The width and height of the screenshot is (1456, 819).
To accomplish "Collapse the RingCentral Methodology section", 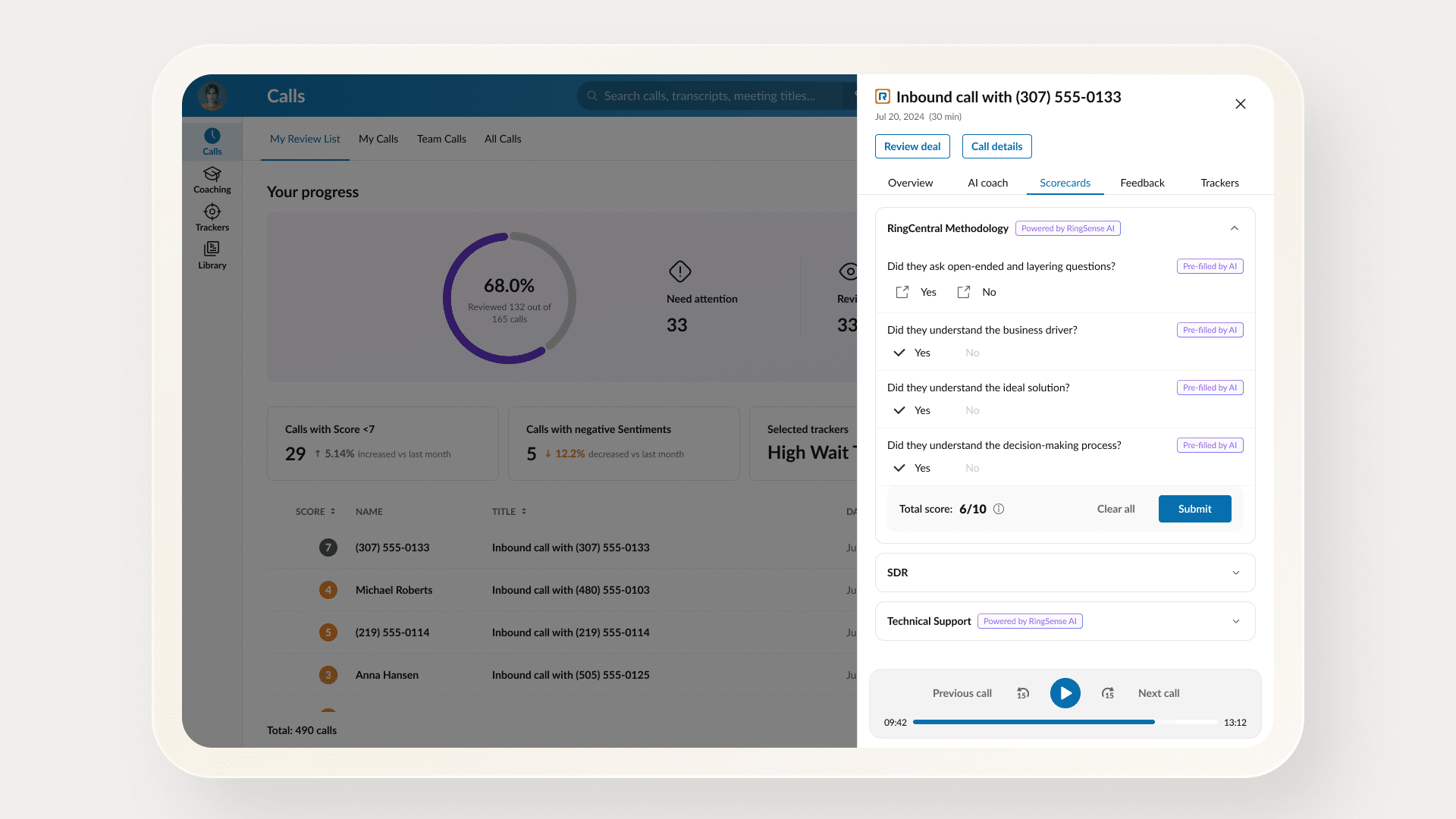I will coord(1234,227).
